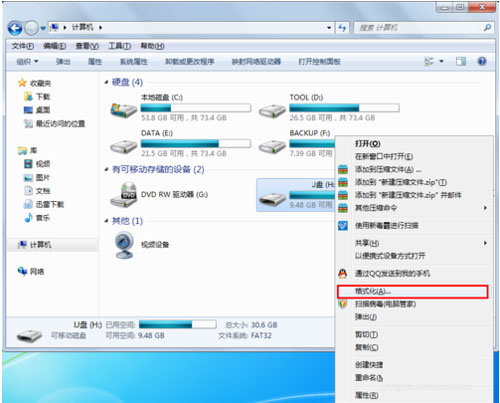The image size is (500, 403).
Task: Open address bar history dropdown
Action: pos(329,28)
